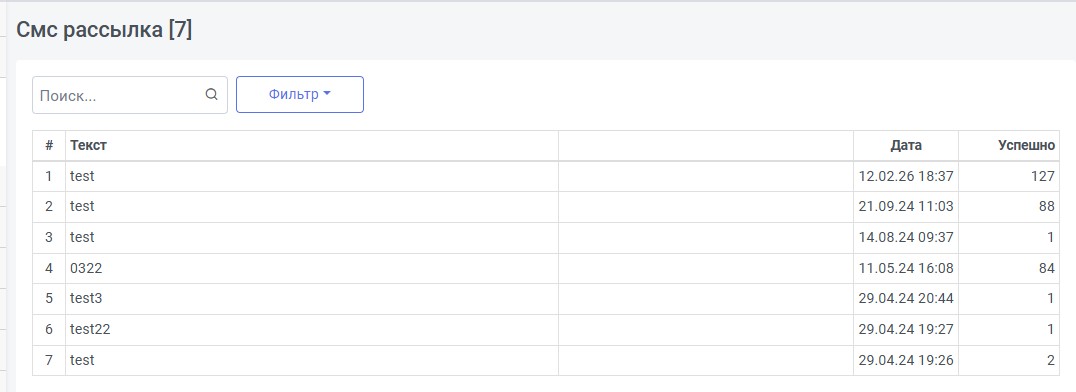Click the success count 127
This screenshot has width=1076, height=392.
(x=1042, y=176)
